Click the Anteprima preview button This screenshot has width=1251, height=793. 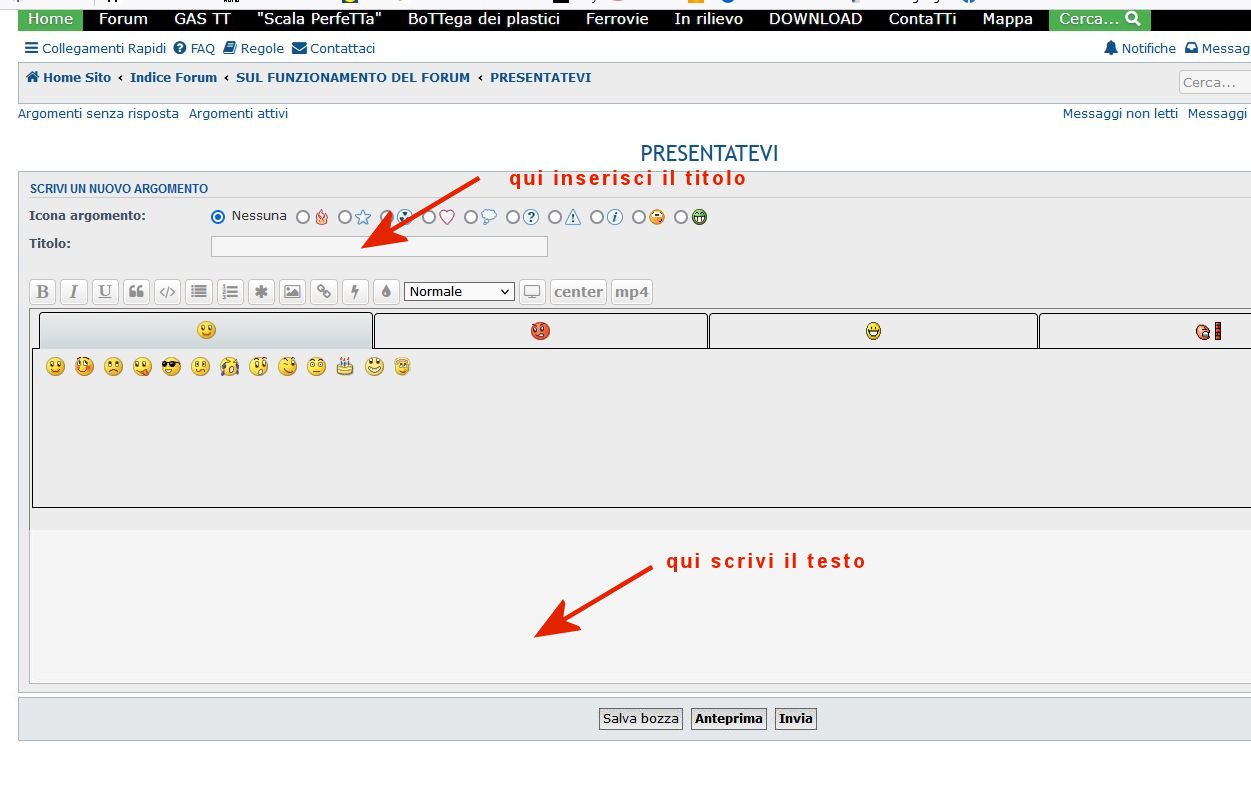click(x=728, y=719)
